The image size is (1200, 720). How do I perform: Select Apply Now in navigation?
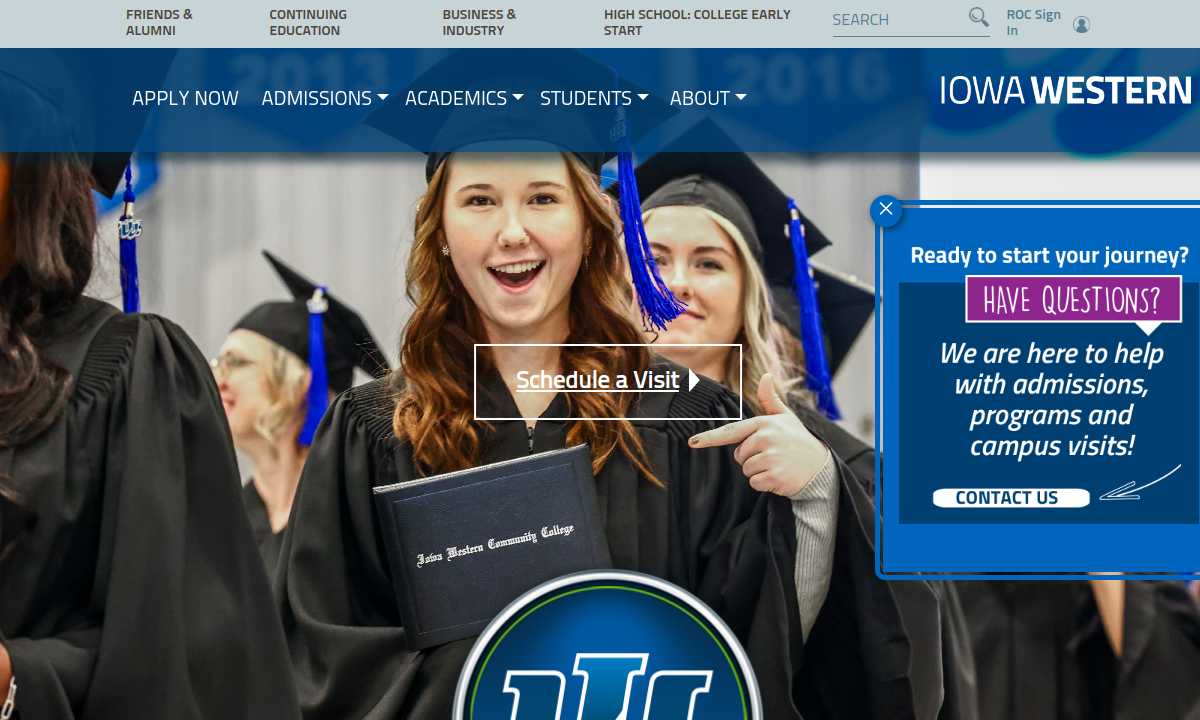[185, 98]
